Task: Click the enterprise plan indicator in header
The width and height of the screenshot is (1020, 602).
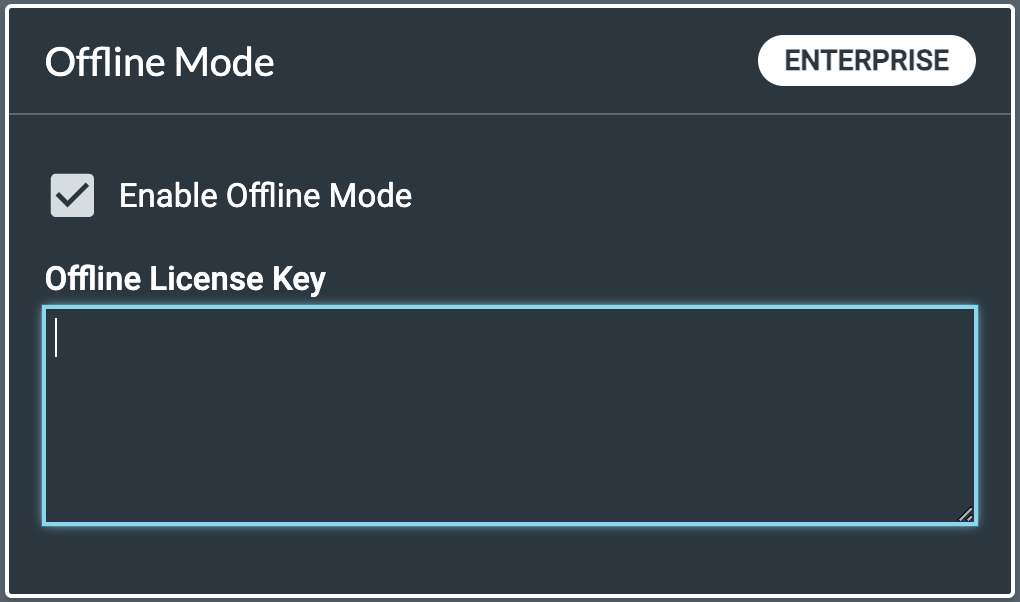Action: [866, 60]
